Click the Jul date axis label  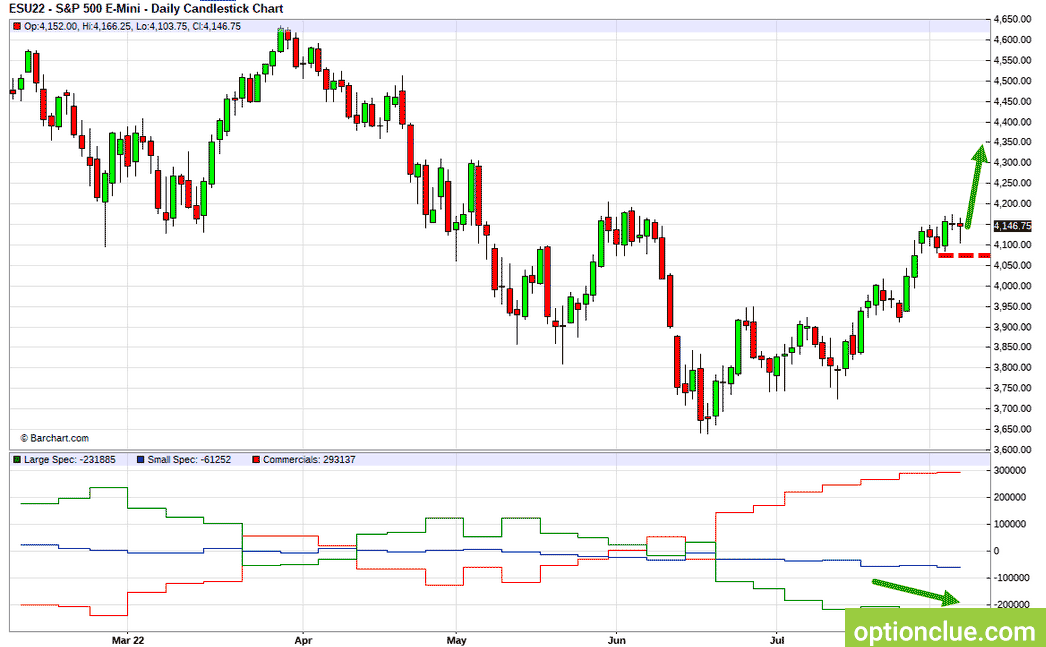[x=776, y=640]
